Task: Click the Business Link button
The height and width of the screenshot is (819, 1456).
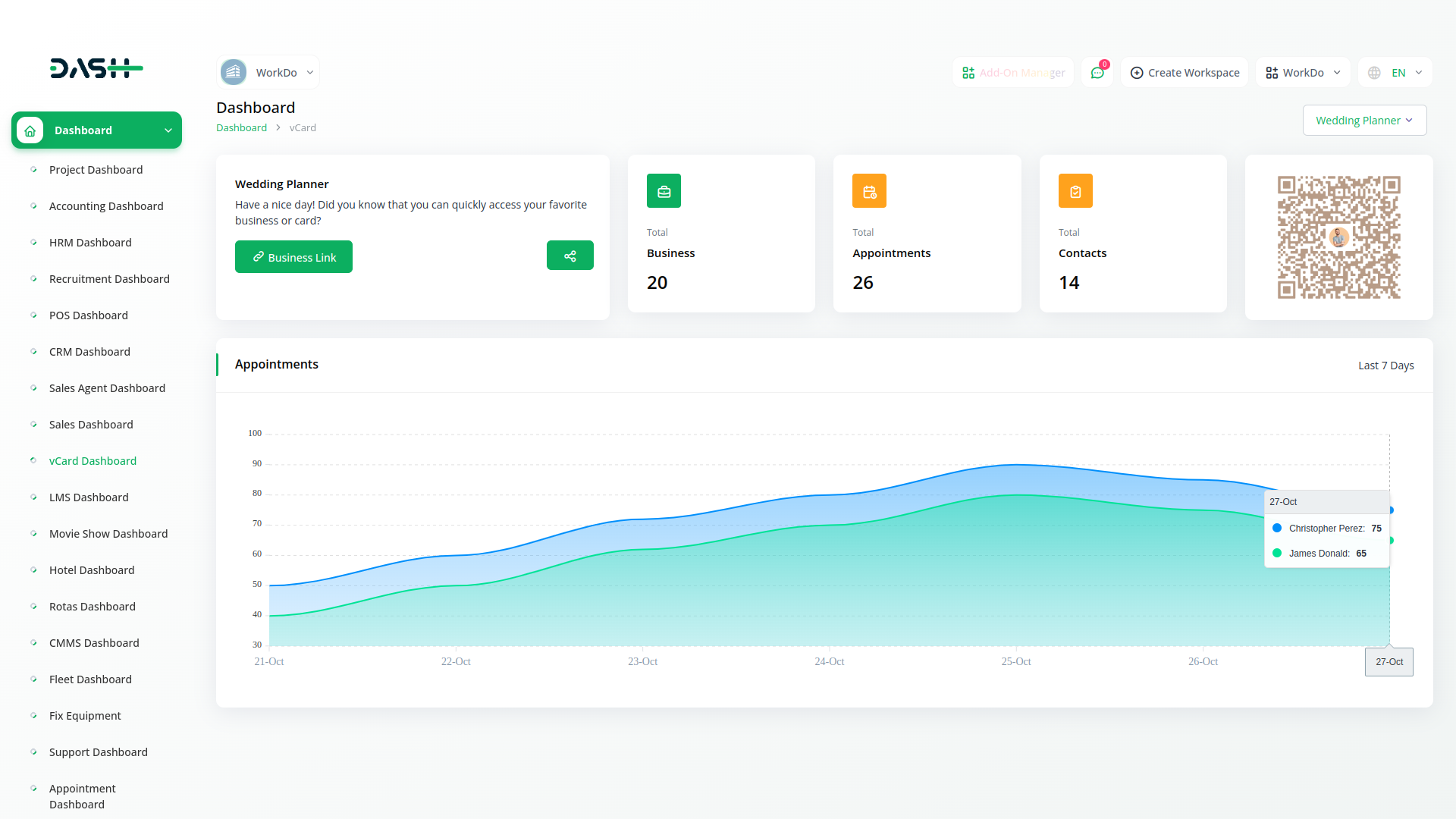Action: point(293,257)
